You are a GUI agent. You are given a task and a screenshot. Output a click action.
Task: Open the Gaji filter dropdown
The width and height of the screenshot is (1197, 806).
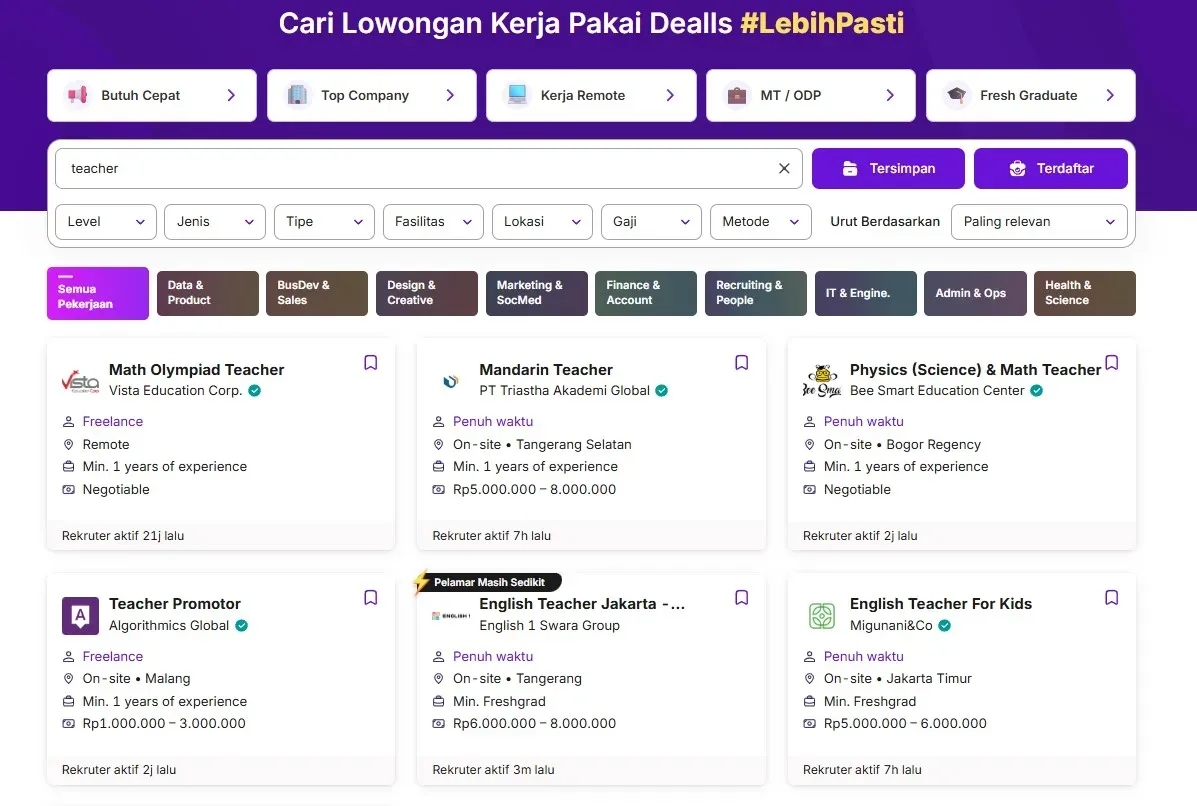(x=651, y=222)
